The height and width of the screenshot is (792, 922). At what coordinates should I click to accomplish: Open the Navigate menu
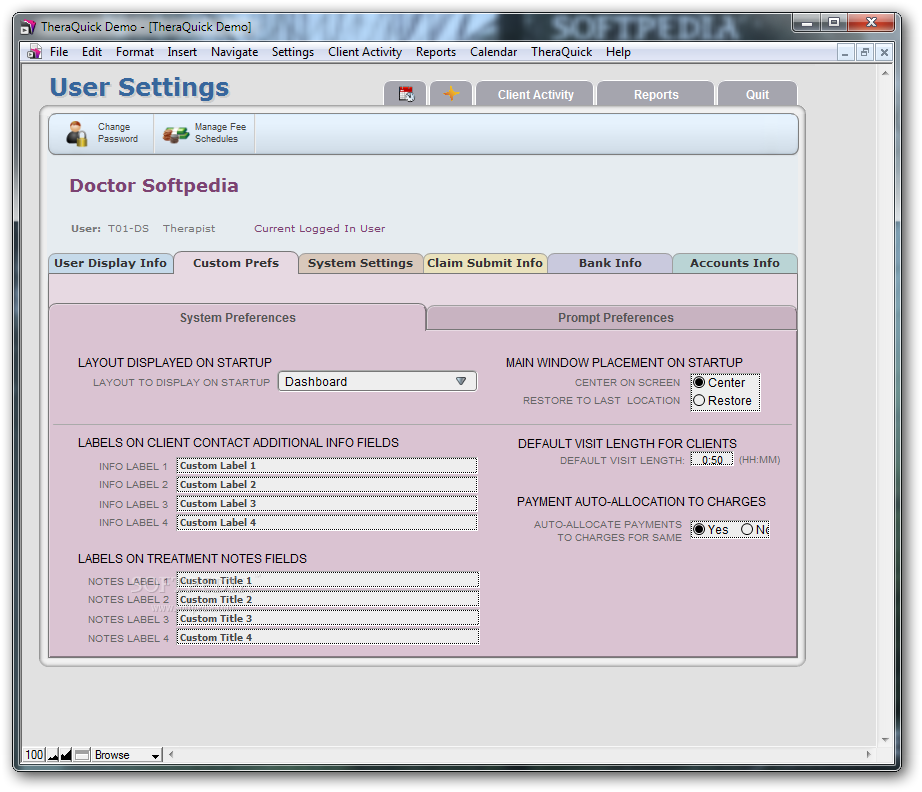click(x=234, y=52)
